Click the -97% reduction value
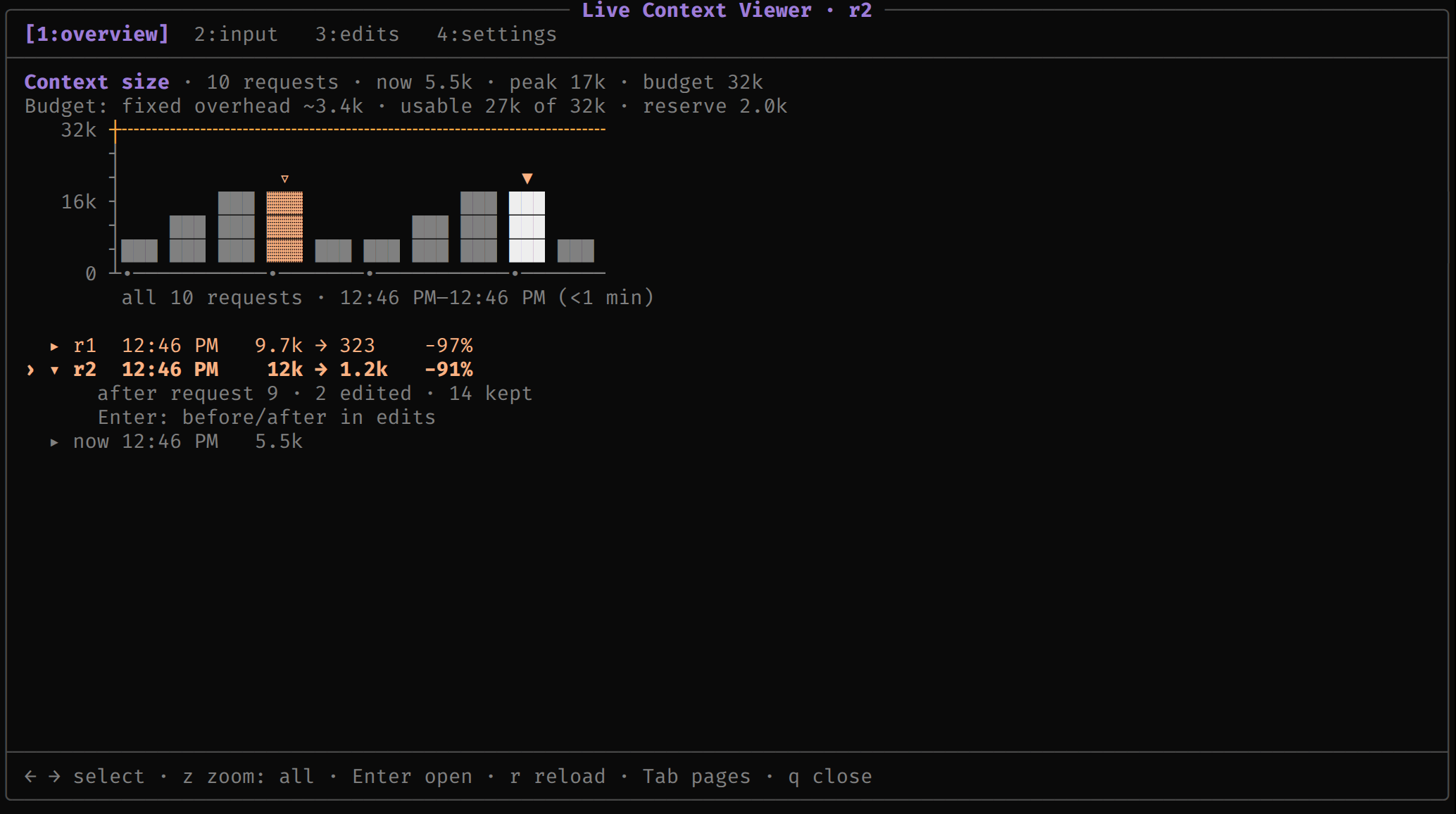 (x=448, y=346)
